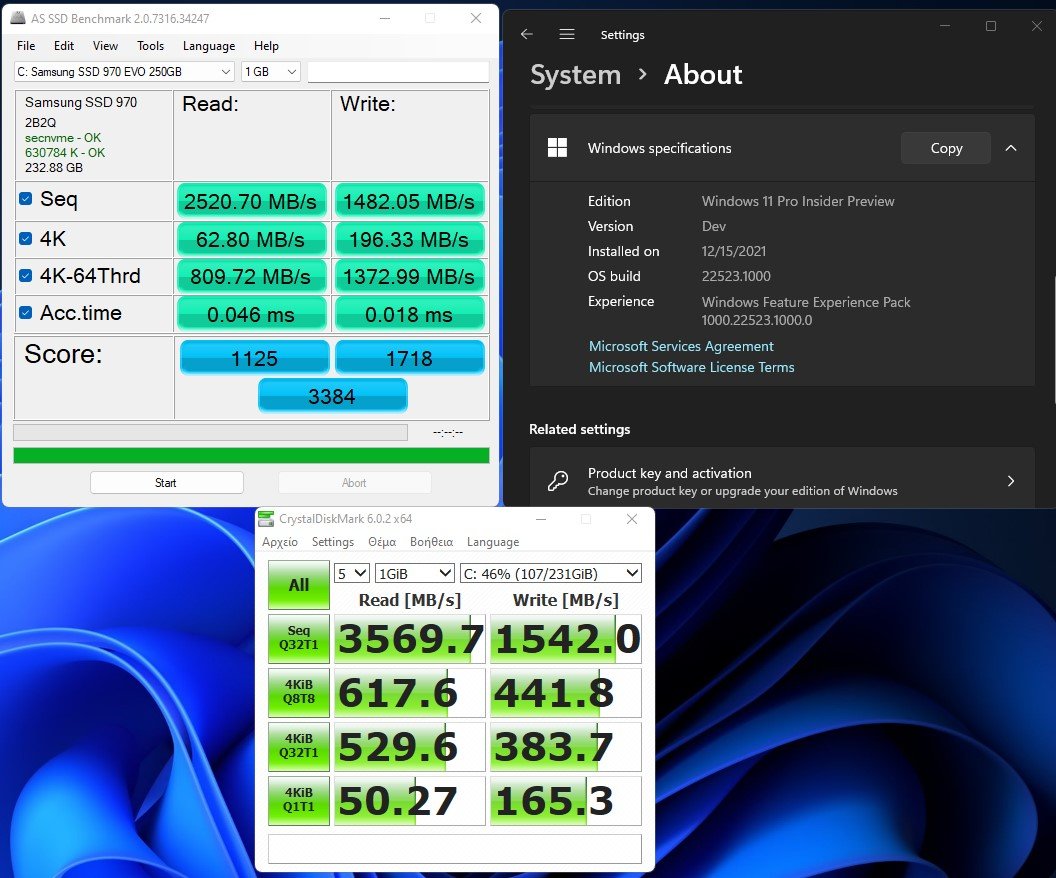This screenshot has height=878, width=1056.
Task: Click the empty text field beside 1 GB
Action: click(398, 71)
